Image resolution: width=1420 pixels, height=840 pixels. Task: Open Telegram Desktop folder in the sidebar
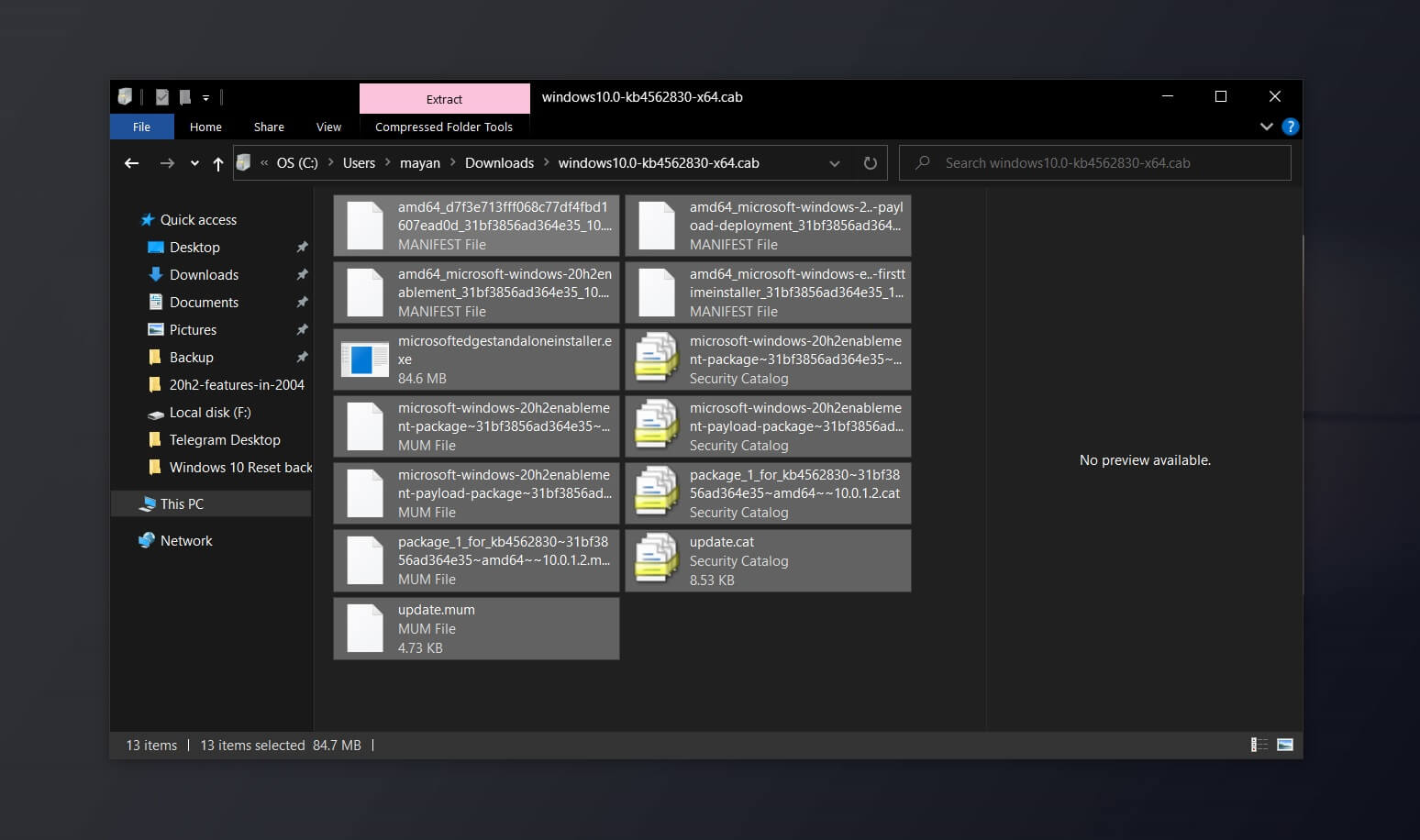coord(225,440)
